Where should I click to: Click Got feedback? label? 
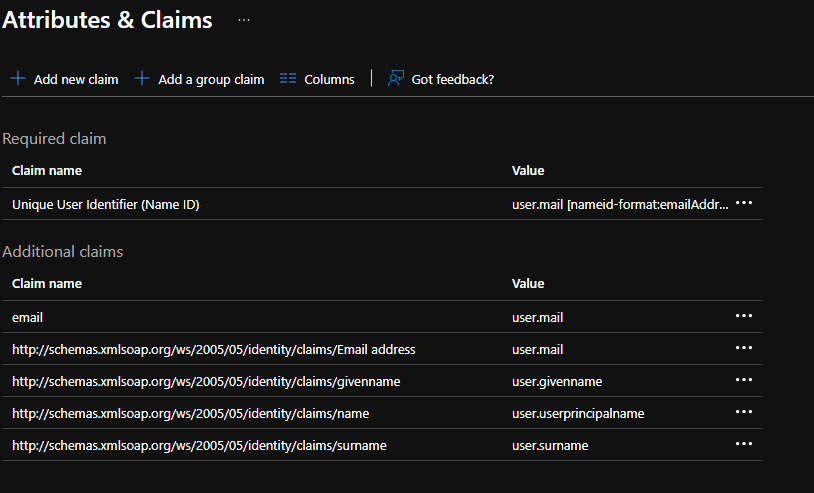[x=453, y=79]
